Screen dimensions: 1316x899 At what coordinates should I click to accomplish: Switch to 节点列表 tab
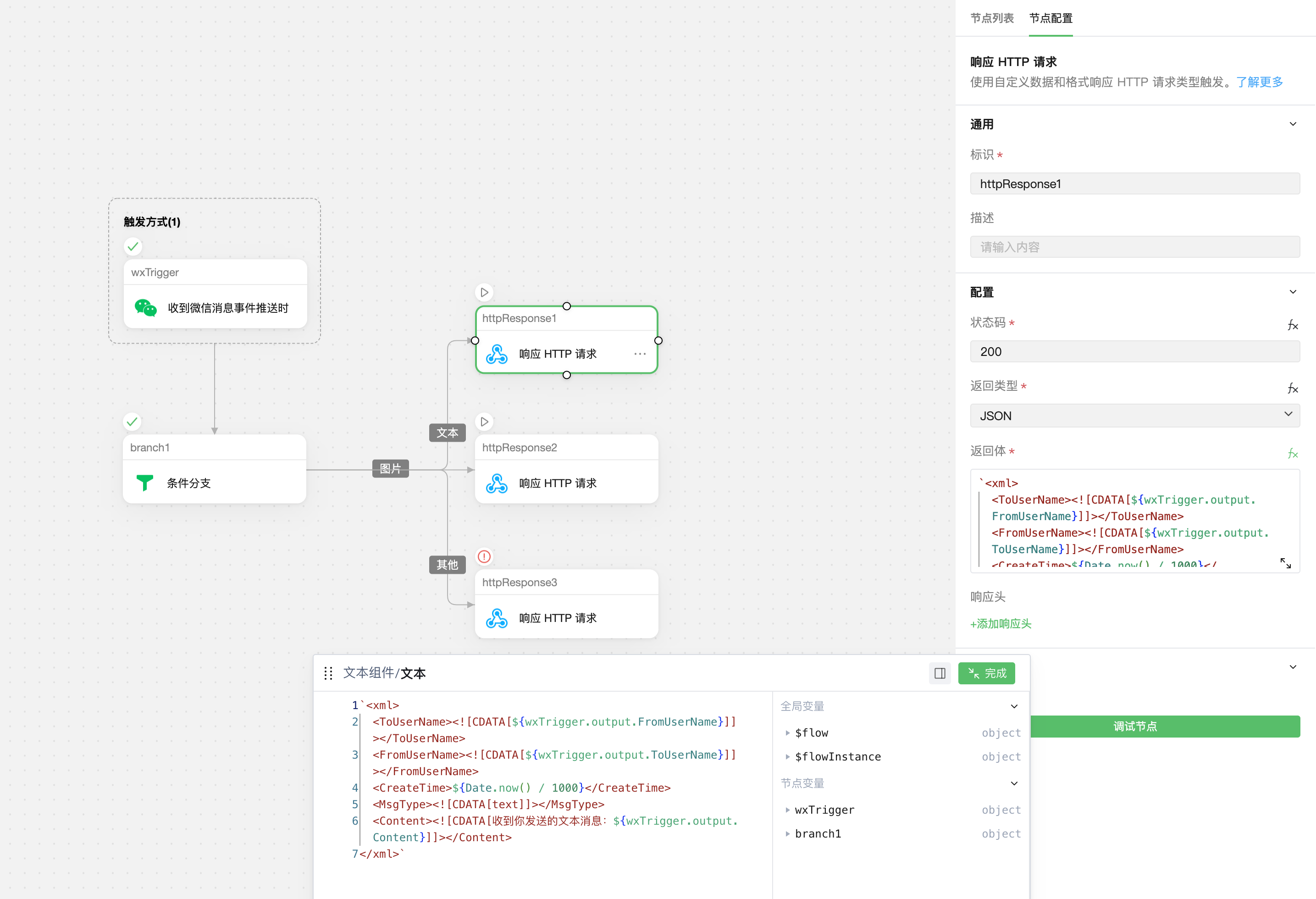(991, 18)
